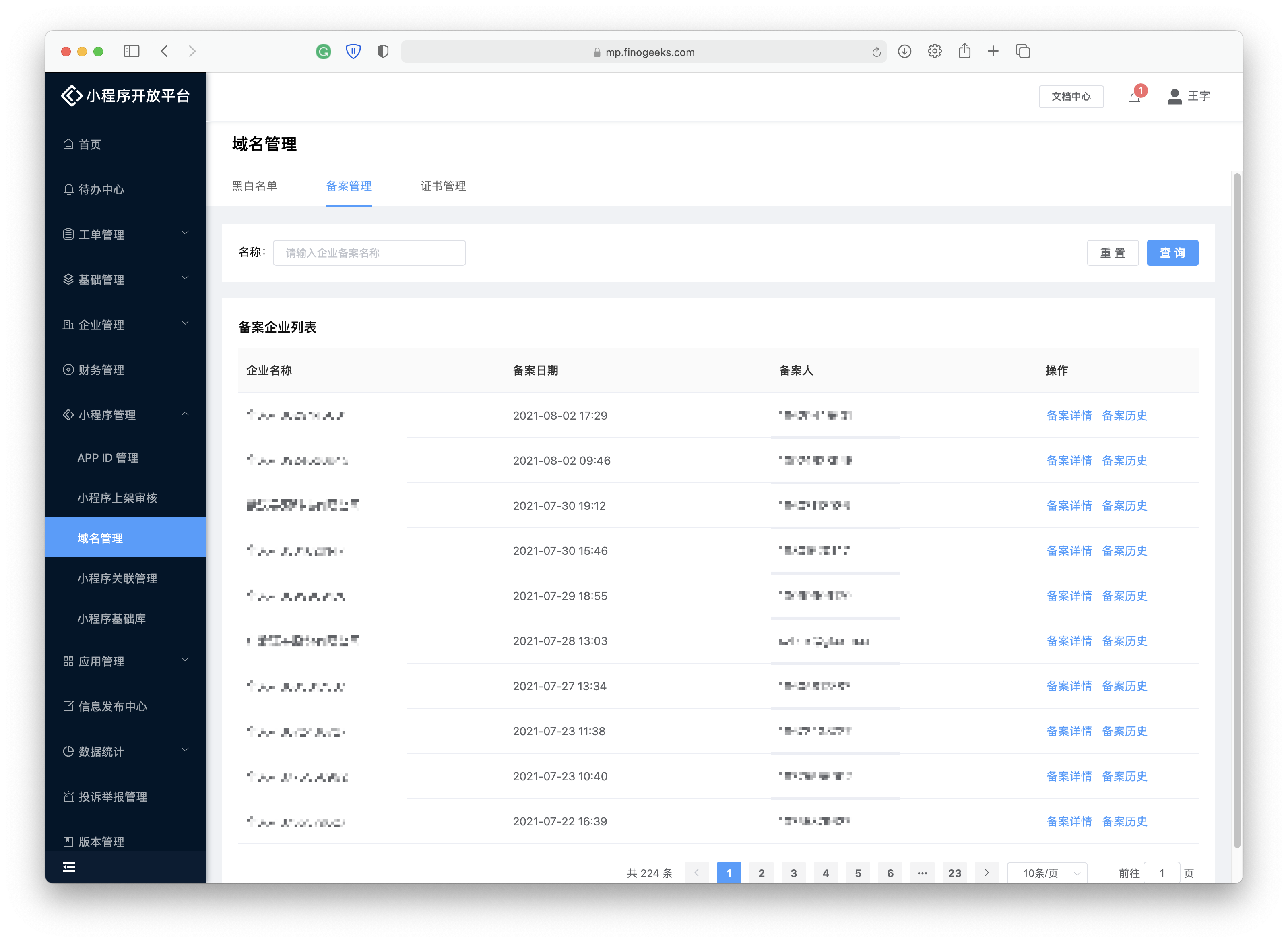
Task: Click the 前往 page number input
Action: 1162,873
